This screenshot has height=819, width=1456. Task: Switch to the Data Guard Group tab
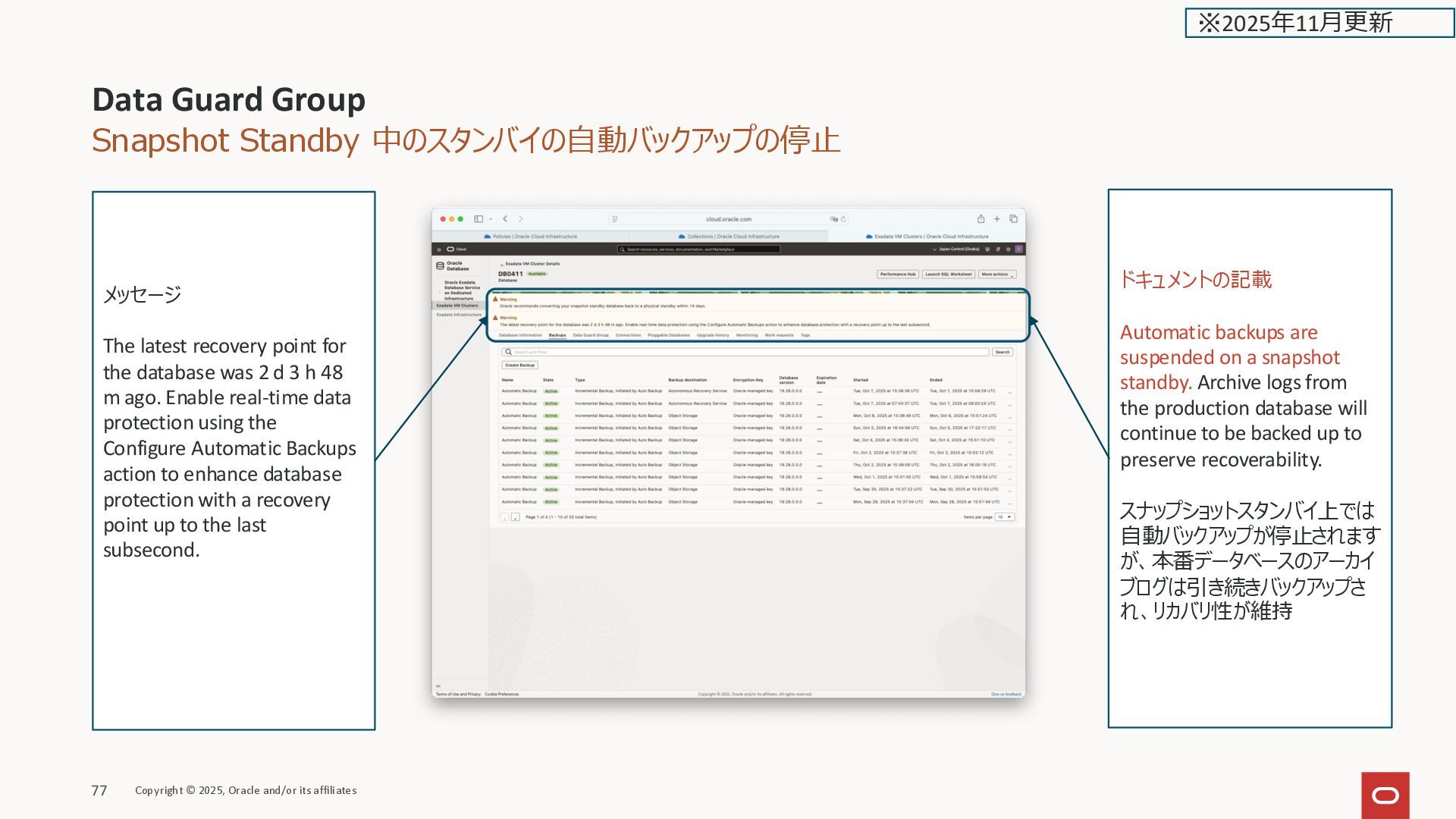591,335
